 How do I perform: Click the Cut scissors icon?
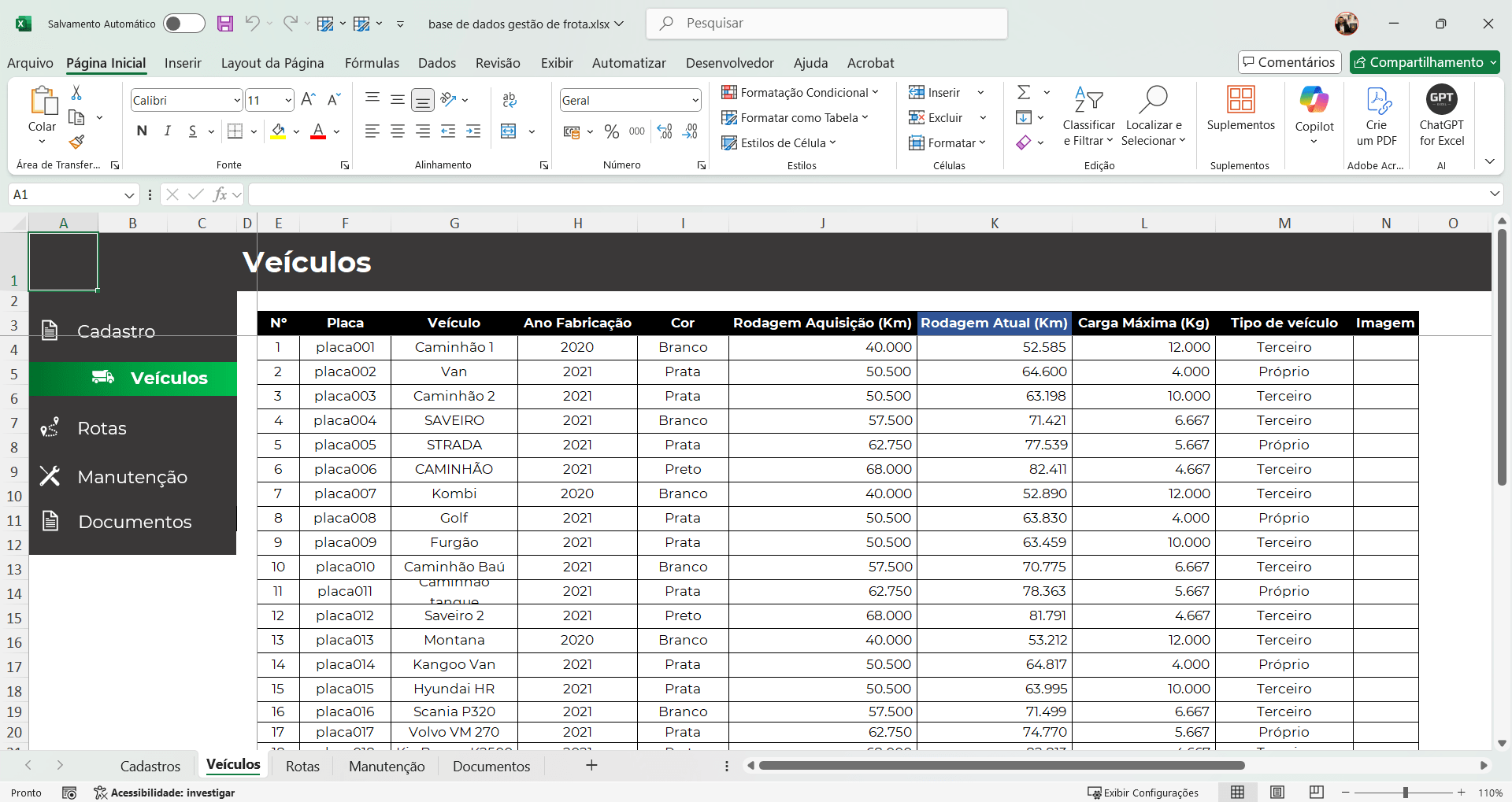[x=76, y=93]
